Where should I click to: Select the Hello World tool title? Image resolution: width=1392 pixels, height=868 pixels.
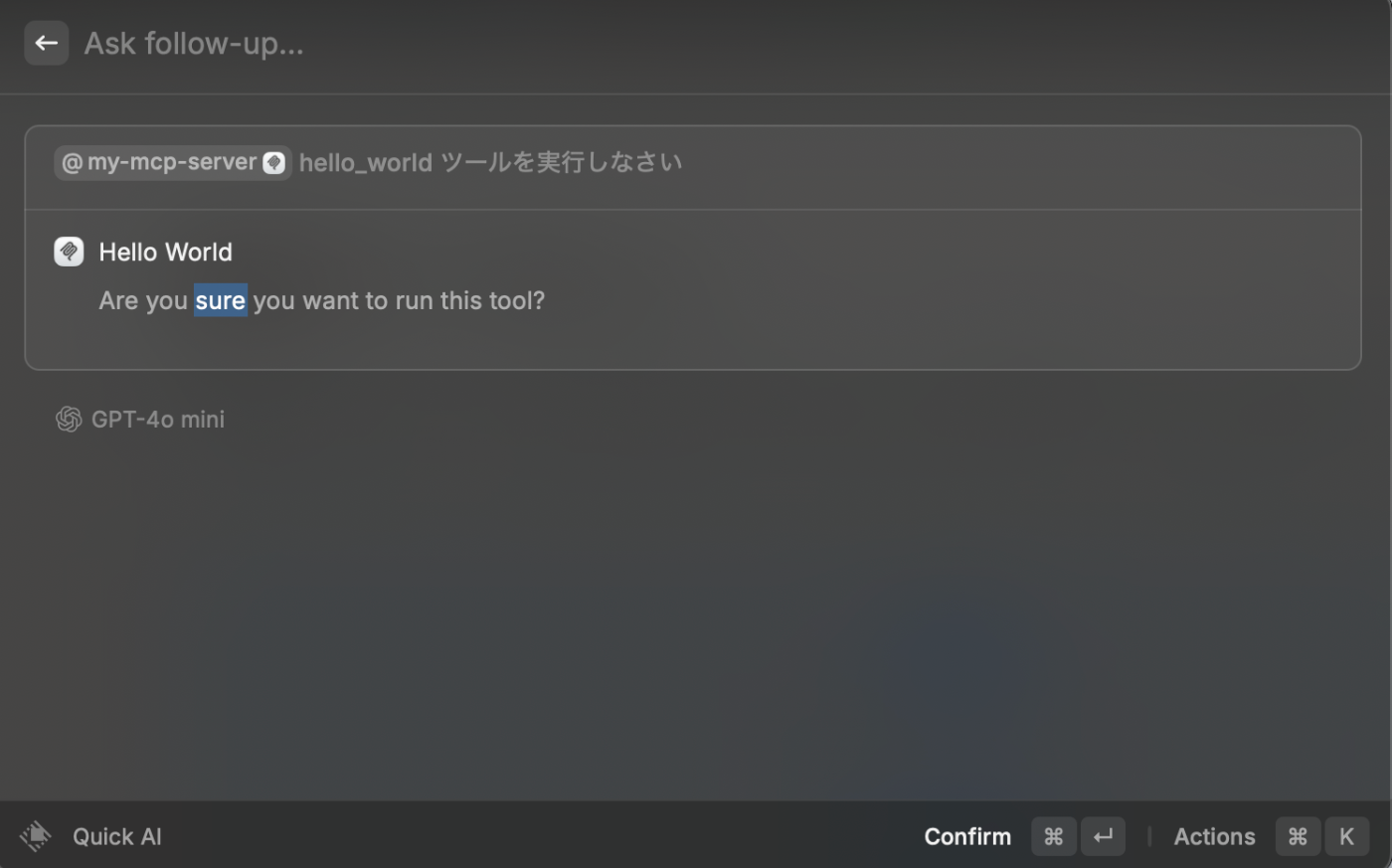[x=166, y=253]
